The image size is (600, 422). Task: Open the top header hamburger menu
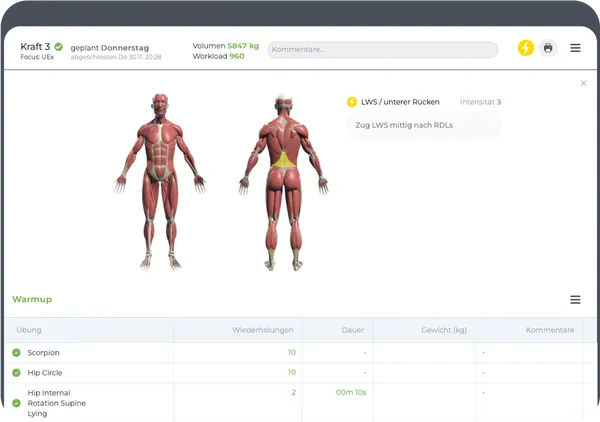[575, 48]
